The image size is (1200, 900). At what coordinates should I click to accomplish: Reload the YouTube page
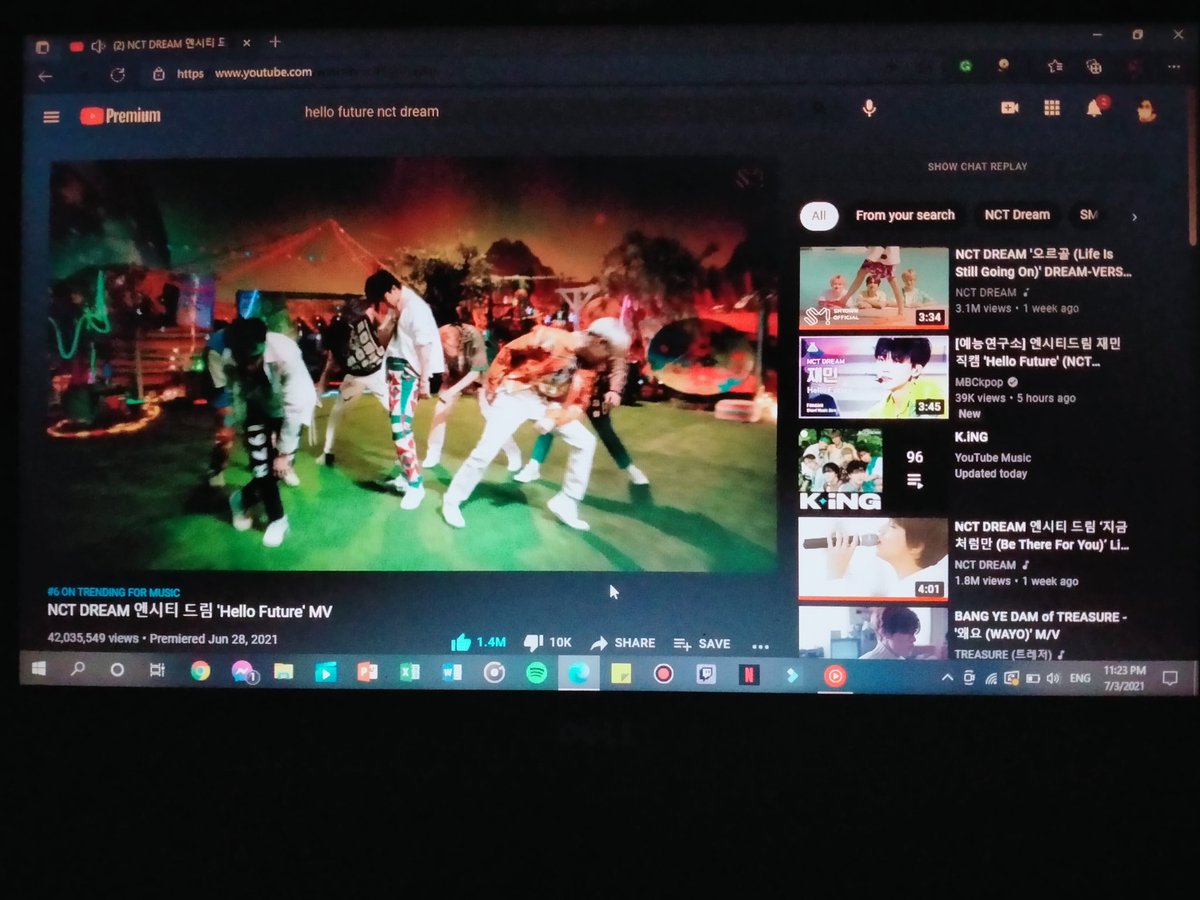pyautogui.click(x=117, y=75)
